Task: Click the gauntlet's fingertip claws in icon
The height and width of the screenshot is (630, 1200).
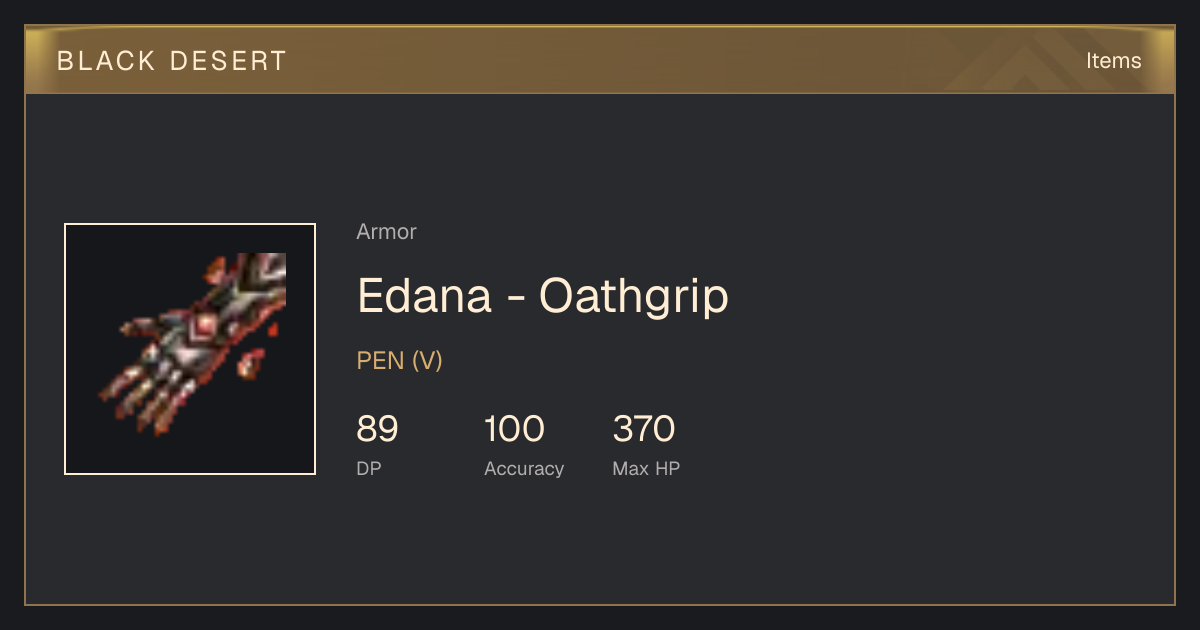Action: point(140,405)
